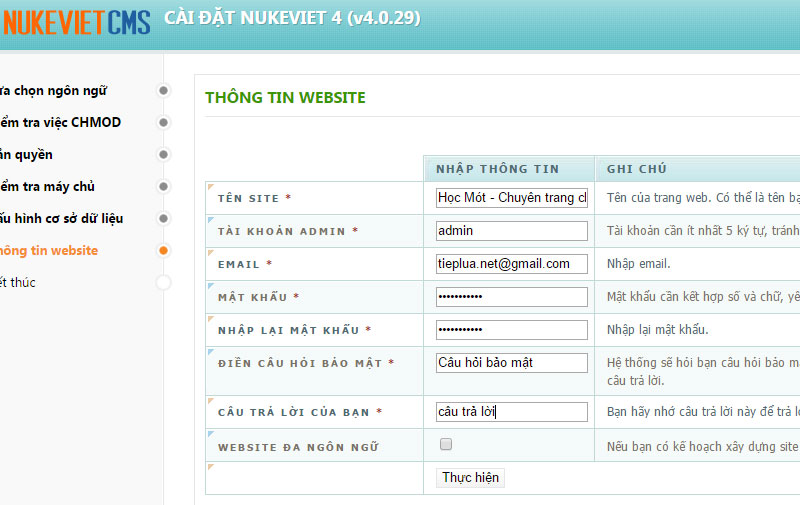Click the 'THÔNG TIN WEBSITE' heading

click(x=285, y=97)
